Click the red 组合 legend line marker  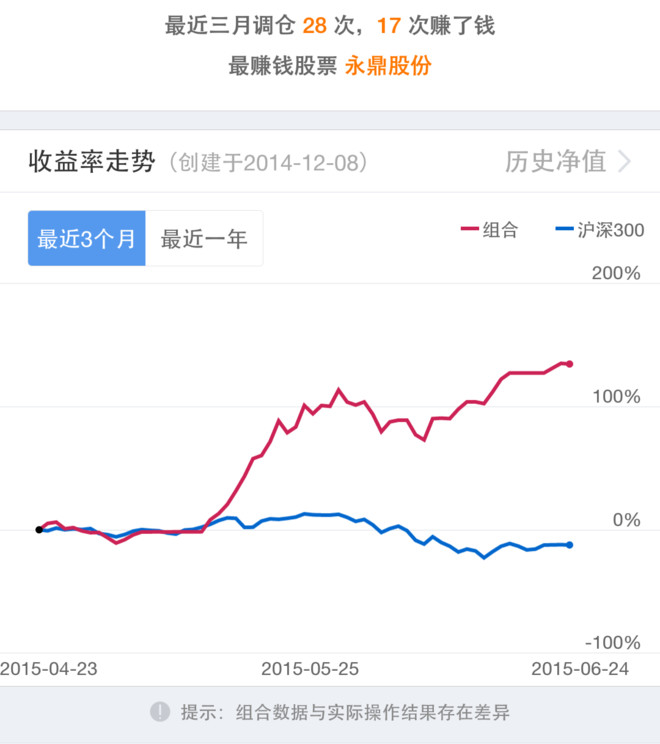point(468,231)
